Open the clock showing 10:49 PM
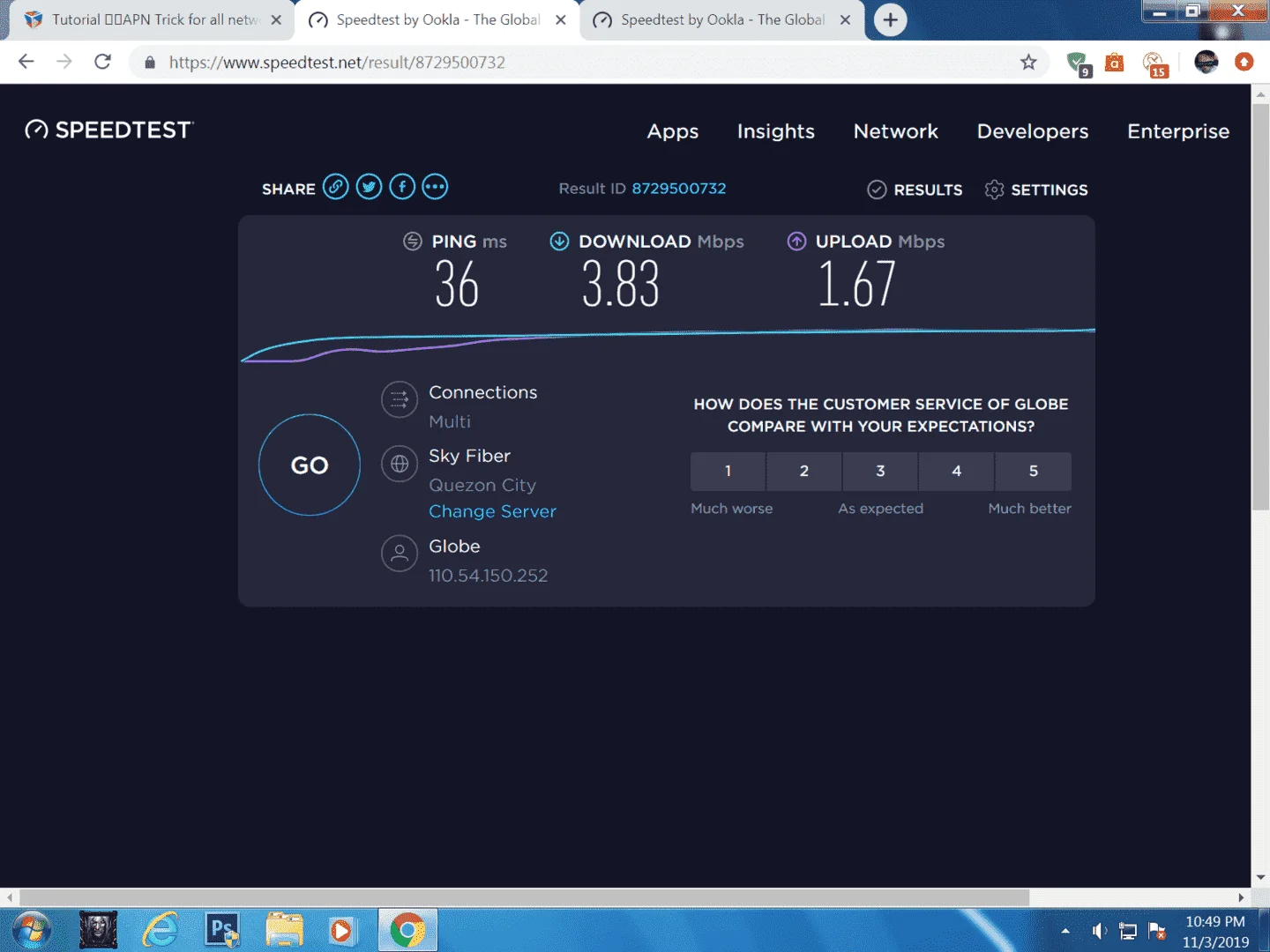 click(x=1215, y=931)
